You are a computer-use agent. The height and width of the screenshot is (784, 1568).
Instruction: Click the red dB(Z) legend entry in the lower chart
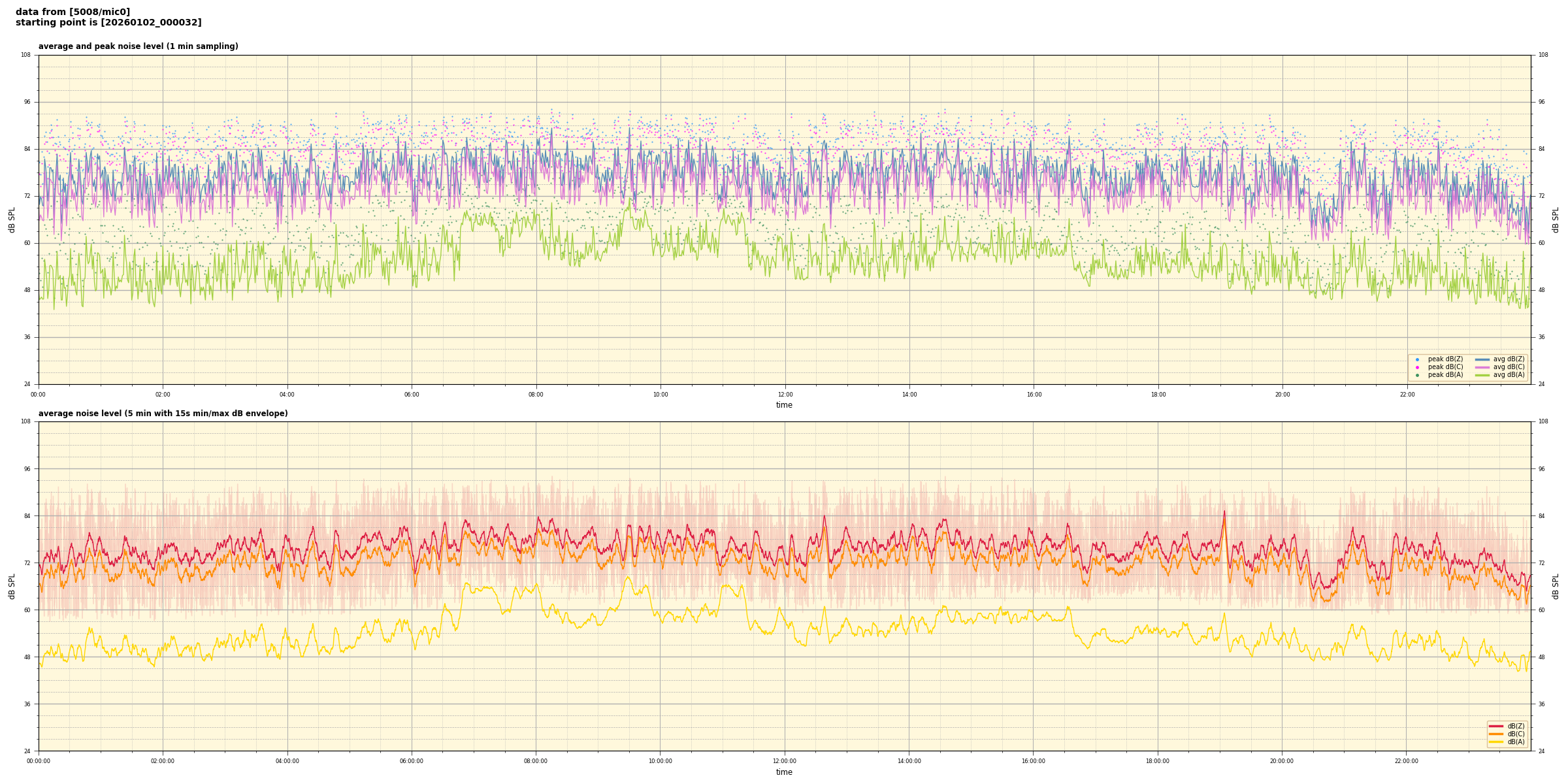click(x=1496, y=726)
